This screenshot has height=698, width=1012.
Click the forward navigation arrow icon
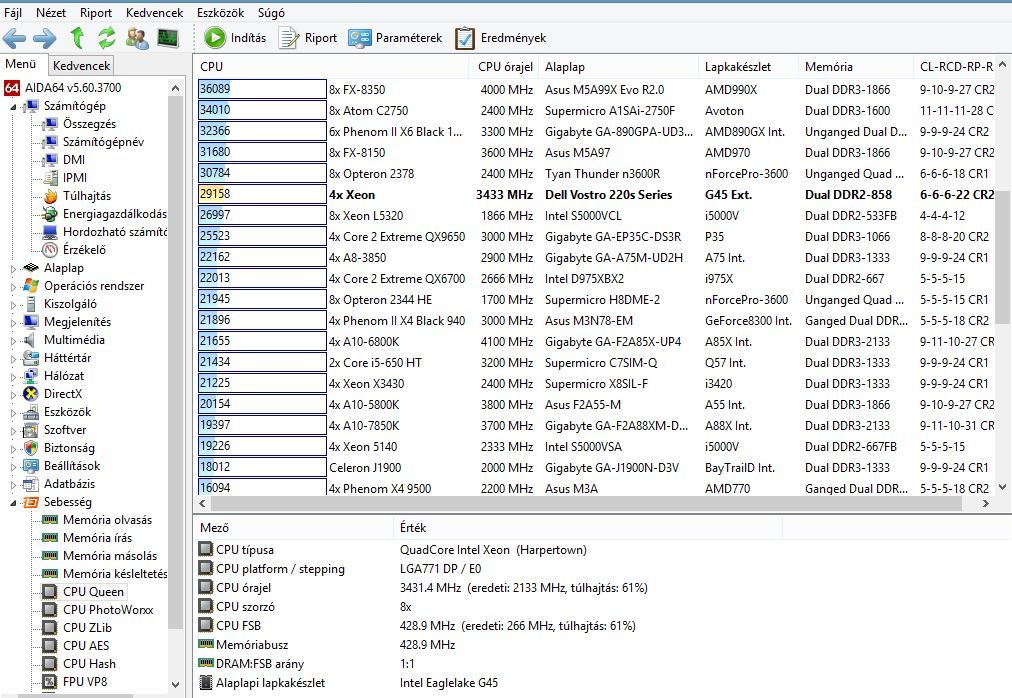click(45, 39)
